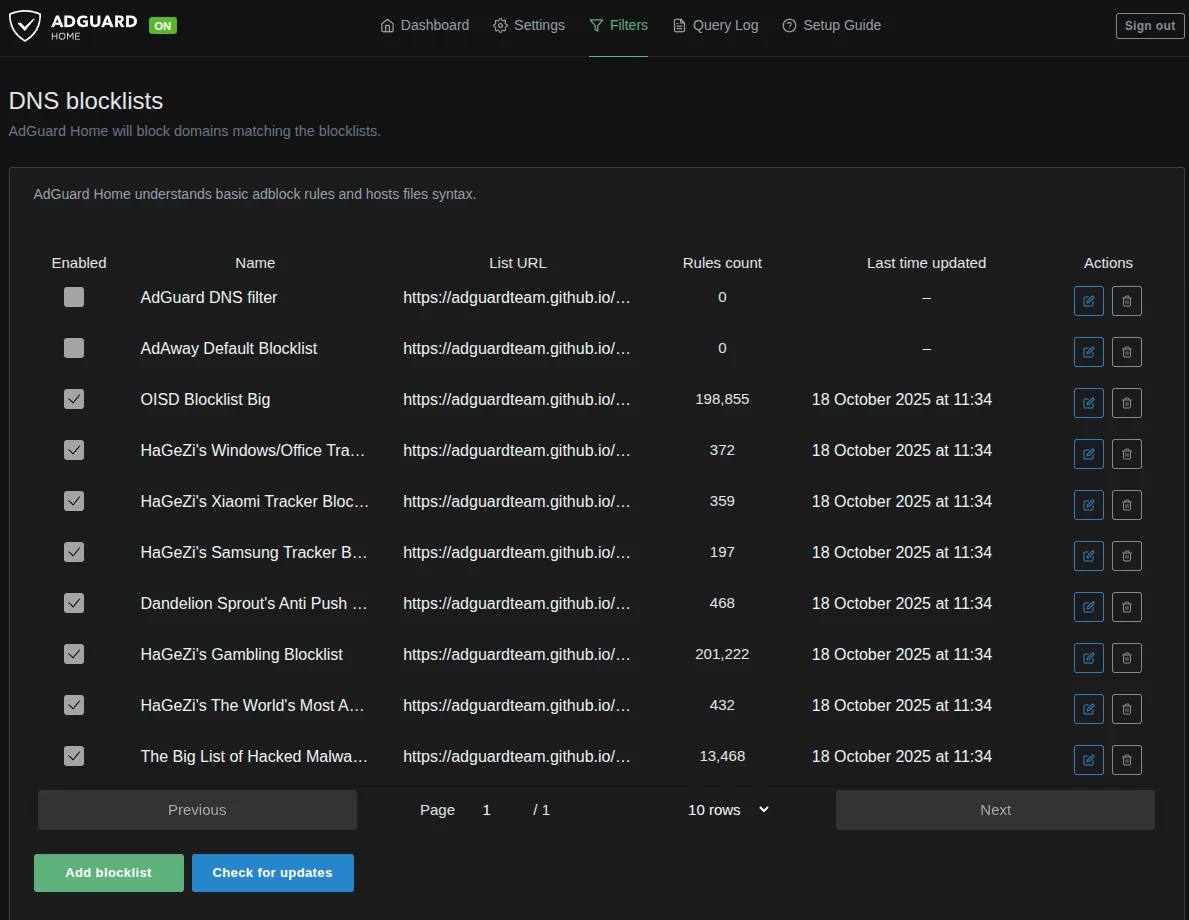Go to the Dashboard tab

(425, 26)
